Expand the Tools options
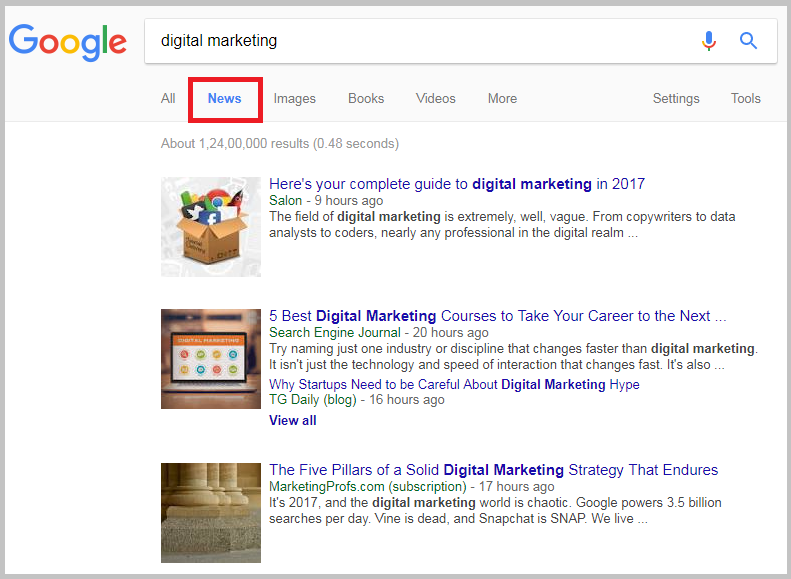 click(x=746, y=98)
